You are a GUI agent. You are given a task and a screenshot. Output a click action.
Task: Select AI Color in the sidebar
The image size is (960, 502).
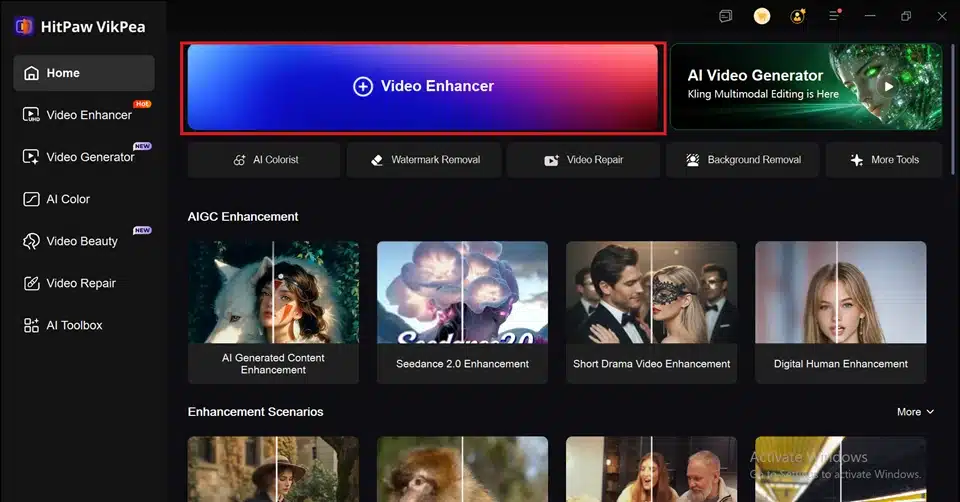(x=84, y=199)
